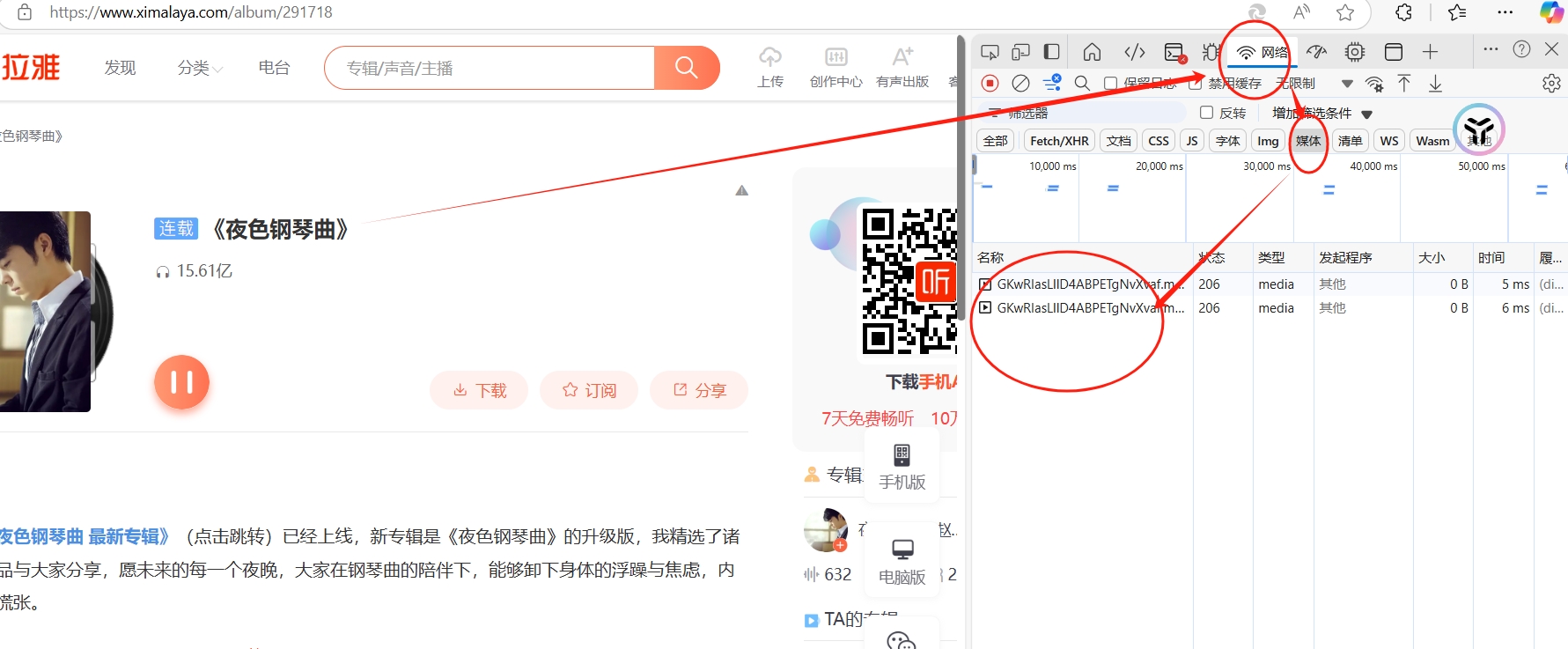Pause playback with the orange button
Screen dimensions: 1568x649
181,382
